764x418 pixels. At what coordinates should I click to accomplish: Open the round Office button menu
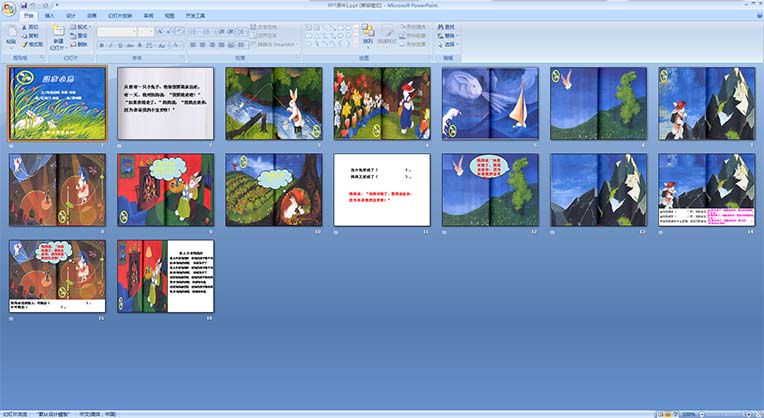coord(9,9)
